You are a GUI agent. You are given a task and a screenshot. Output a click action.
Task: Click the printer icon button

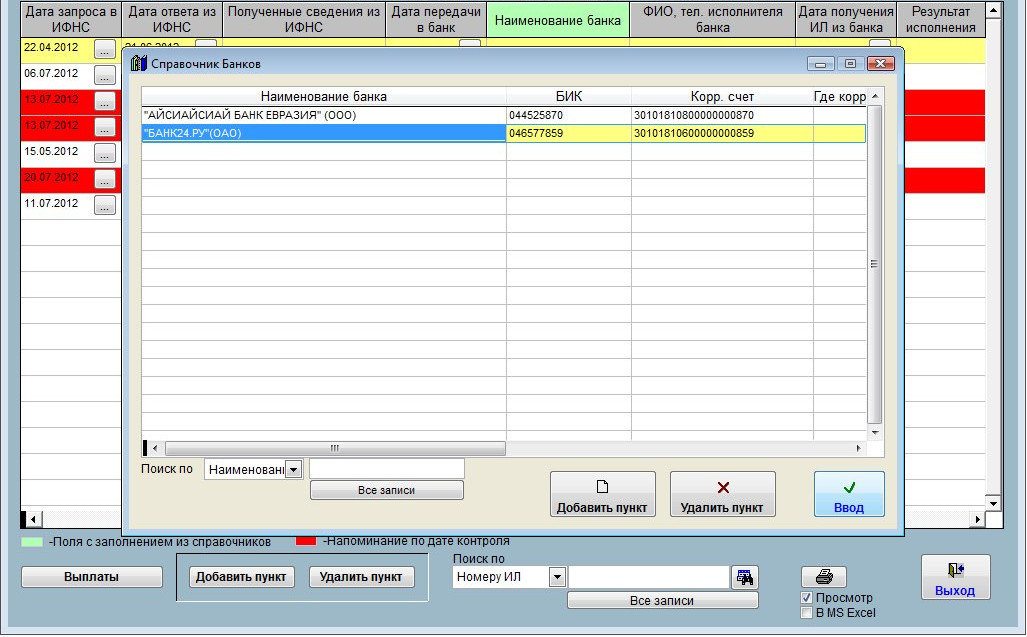(824, 577)
